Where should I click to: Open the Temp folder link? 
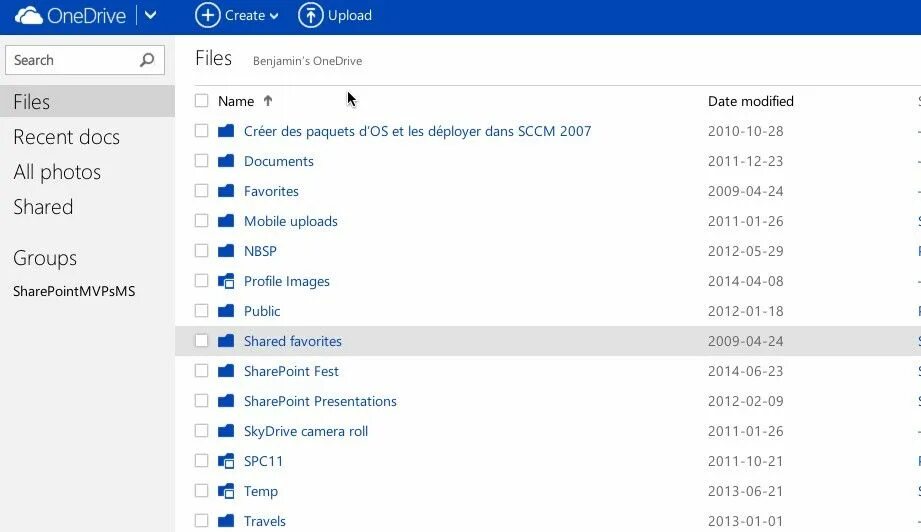tap(261, 491)
